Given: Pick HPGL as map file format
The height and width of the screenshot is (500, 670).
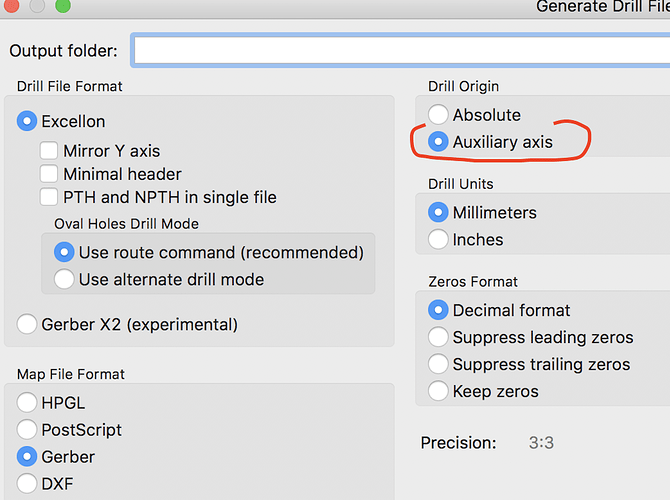Looking at the screenshot, I should point(28,403).
